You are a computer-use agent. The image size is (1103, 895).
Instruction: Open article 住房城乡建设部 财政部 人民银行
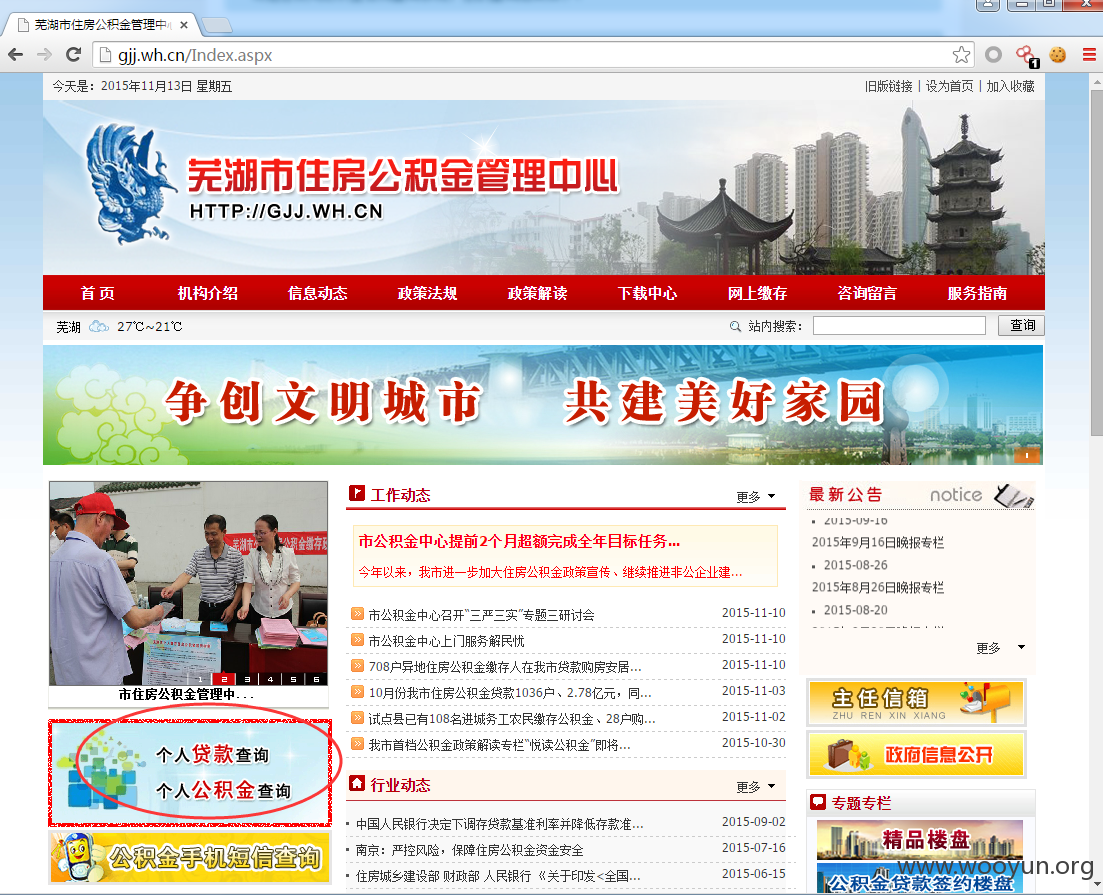pyautogui.click(x=497, y=876)
